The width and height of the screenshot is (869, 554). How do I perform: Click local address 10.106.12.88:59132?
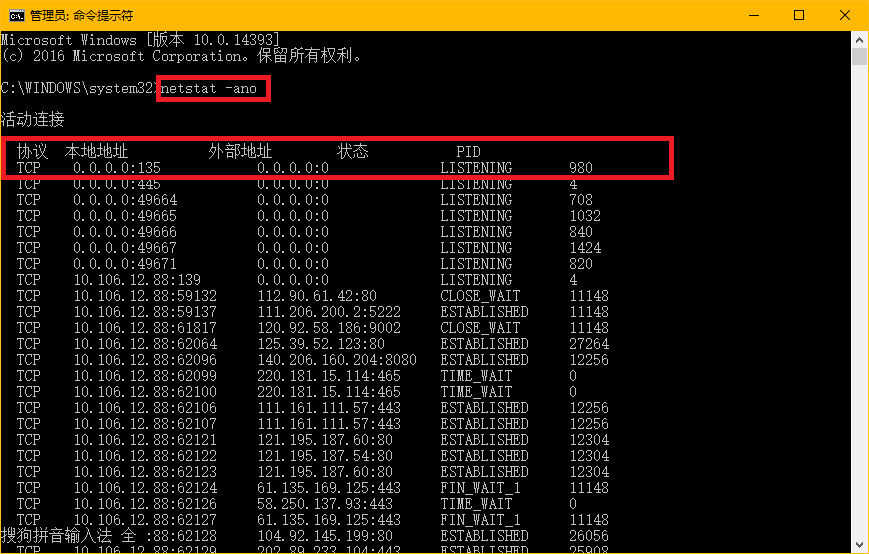[x=145, y=296]
